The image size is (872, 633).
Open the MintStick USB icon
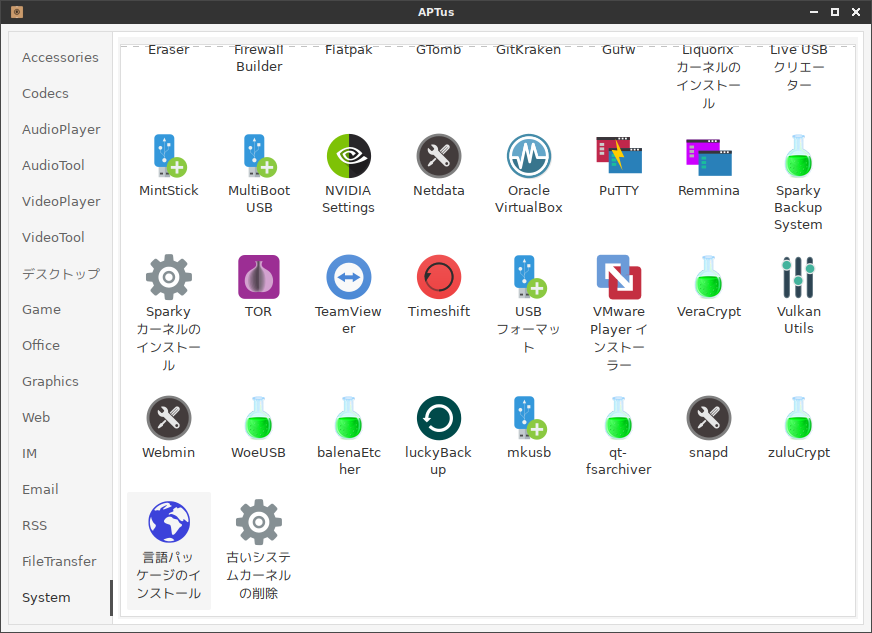click(x=169, y=156)
